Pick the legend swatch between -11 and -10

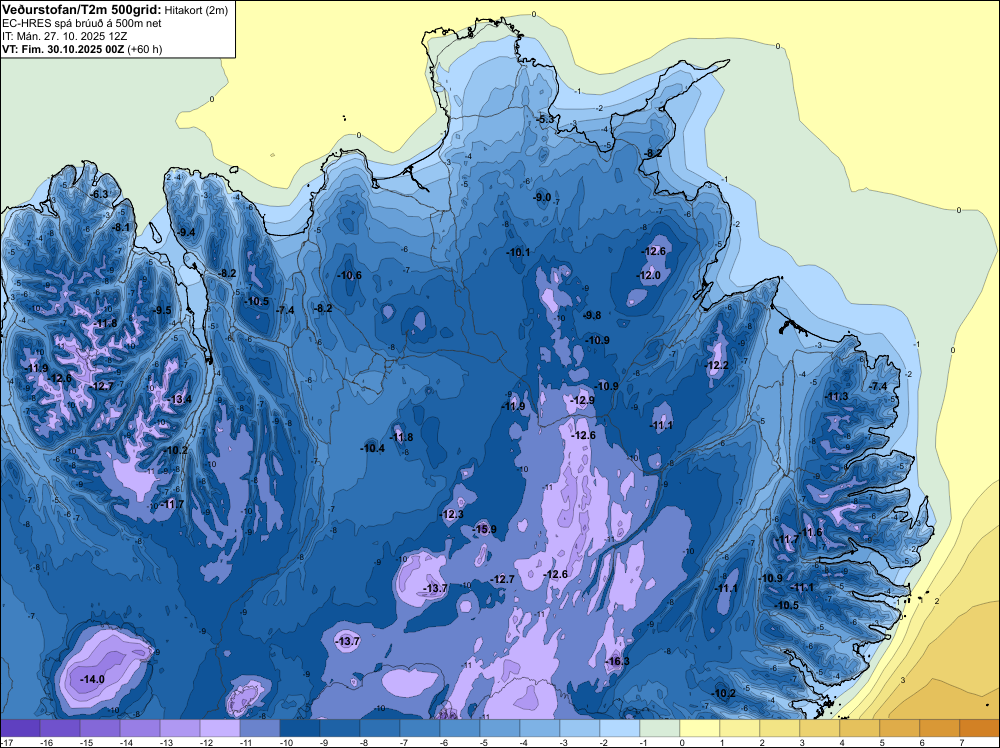[260, 728]
